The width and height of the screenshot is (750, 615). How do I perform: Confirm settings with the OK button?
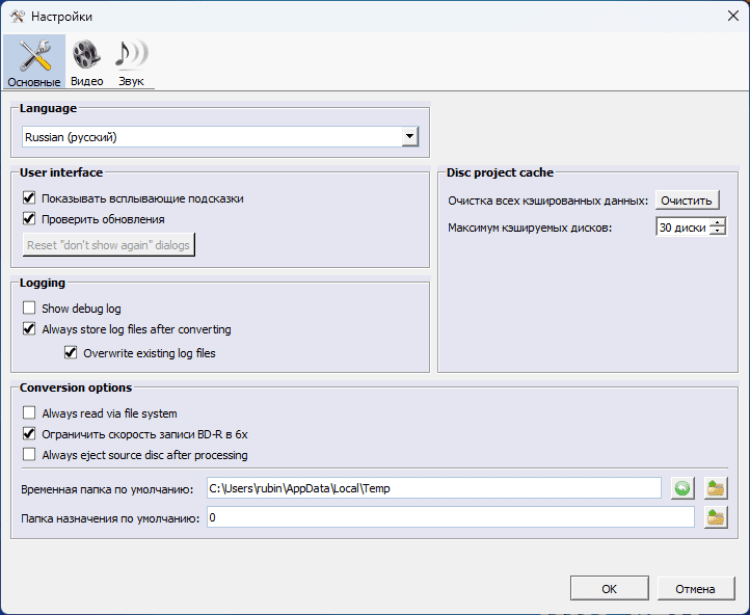[609, 588]
